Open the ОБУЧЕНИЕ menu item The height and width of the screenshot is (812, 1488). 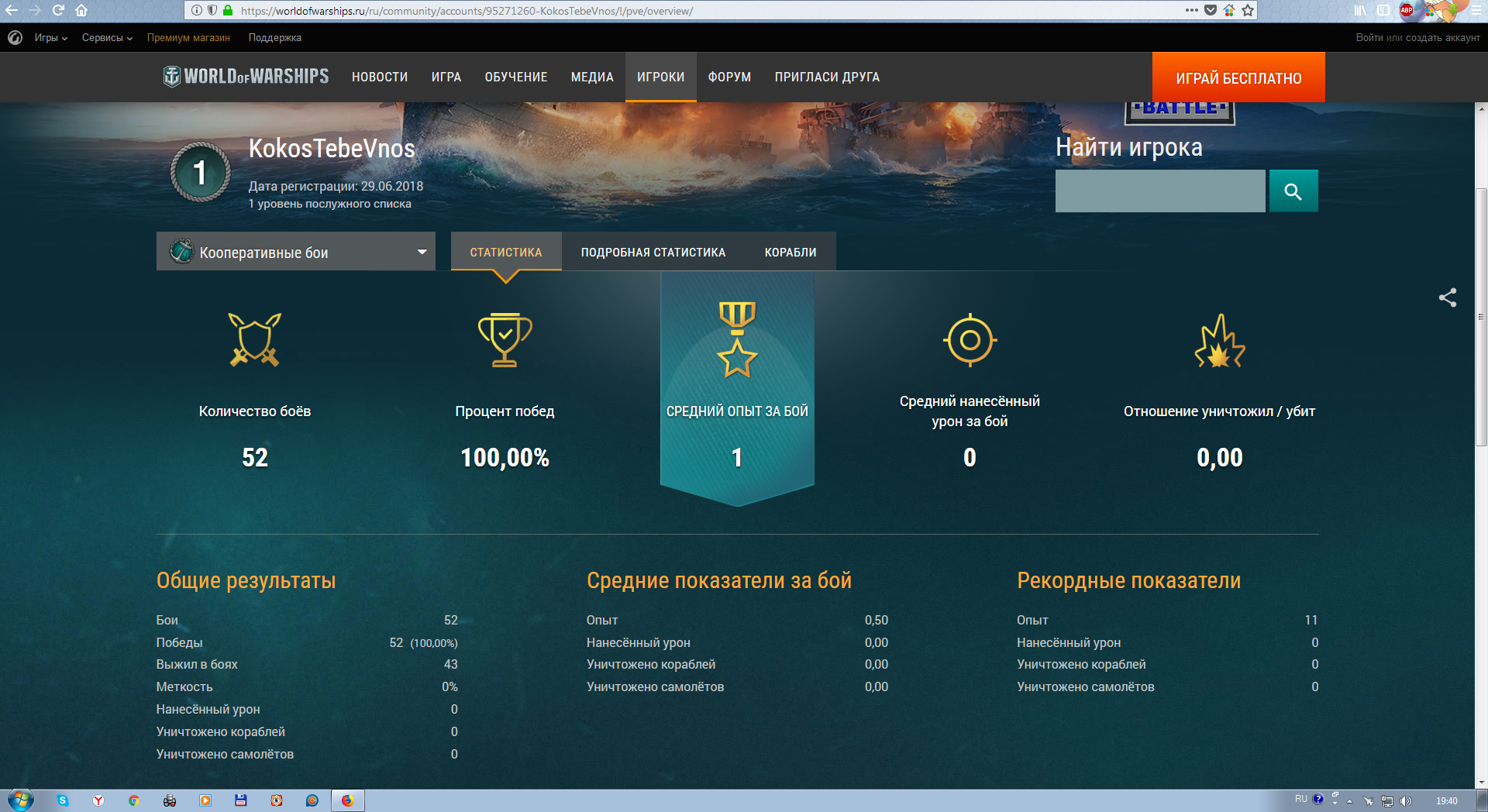tap(516, 77)
